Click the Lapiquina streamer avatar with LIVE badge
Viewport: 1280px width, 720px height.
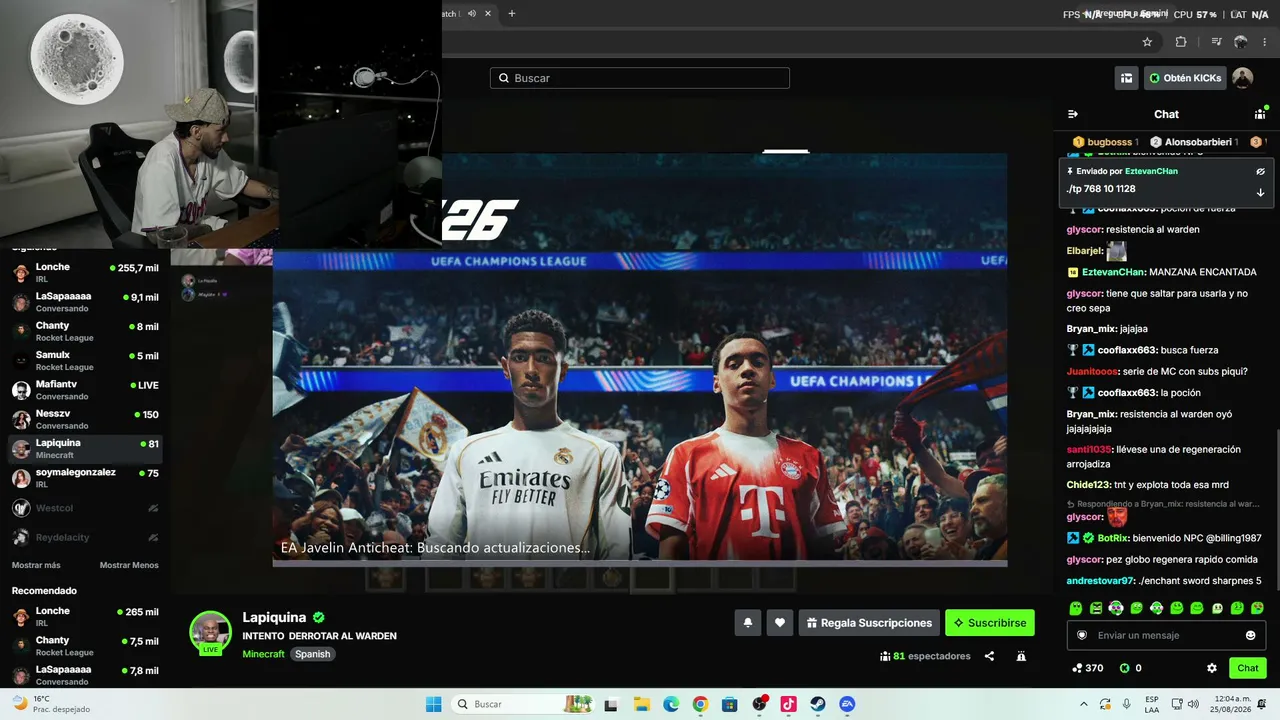(210, 632)
